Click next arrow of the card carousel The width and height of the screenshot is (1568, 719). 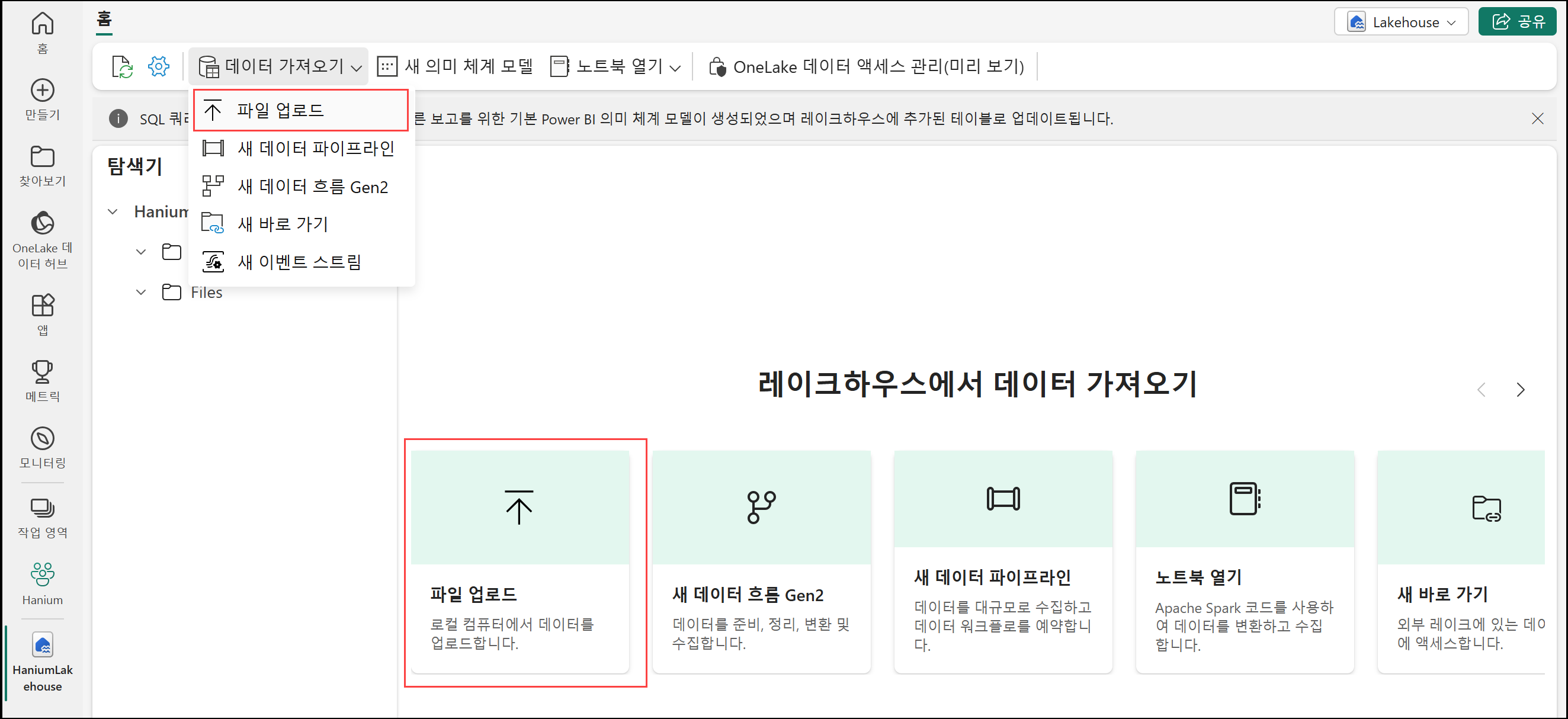point(1520,390)
